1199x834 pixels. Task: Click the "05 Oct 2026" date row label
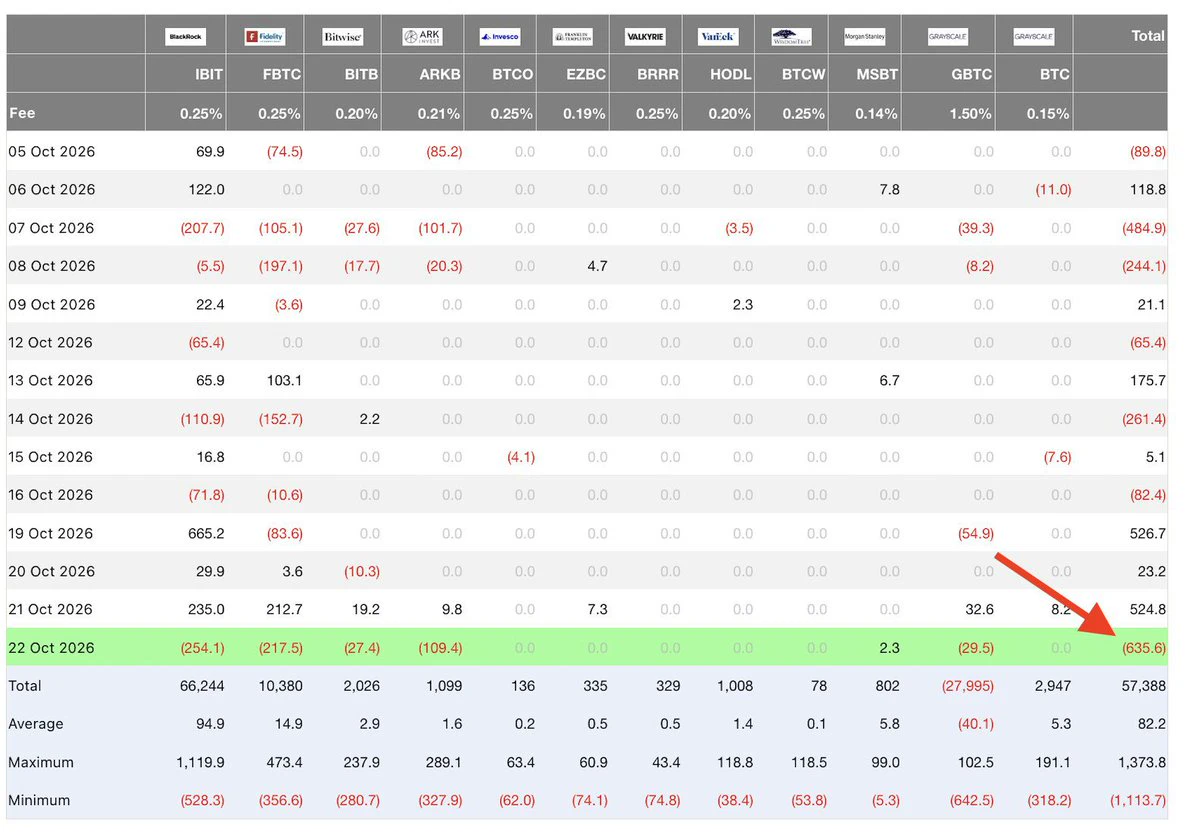[52, 151]
